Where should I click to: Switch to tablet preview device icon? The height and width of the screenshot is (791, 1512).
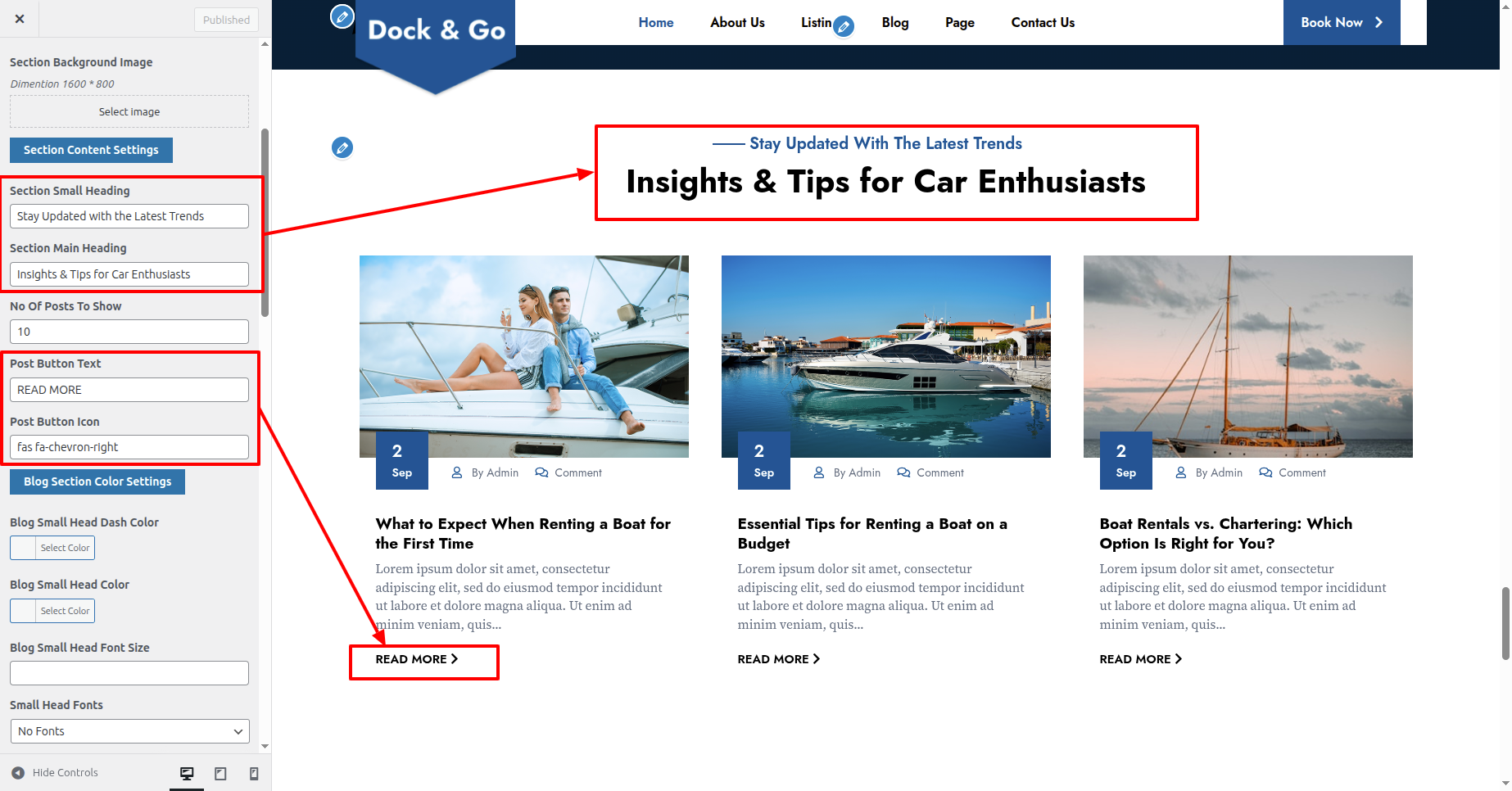click(220, 773)
